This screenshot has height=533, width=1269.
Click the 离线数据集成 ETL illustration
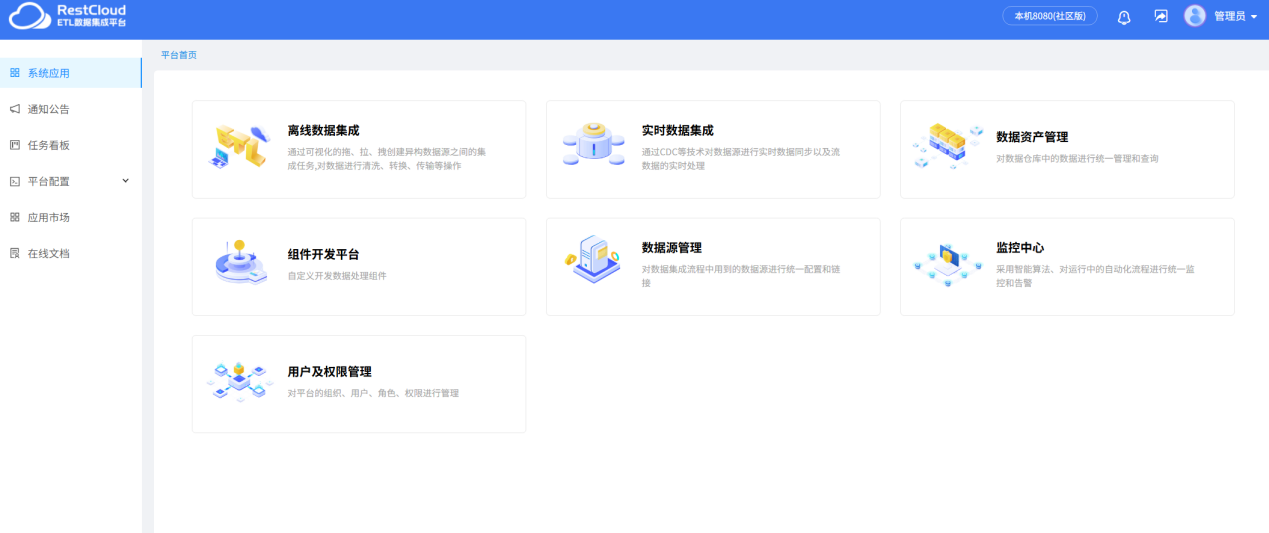(241, 146)
